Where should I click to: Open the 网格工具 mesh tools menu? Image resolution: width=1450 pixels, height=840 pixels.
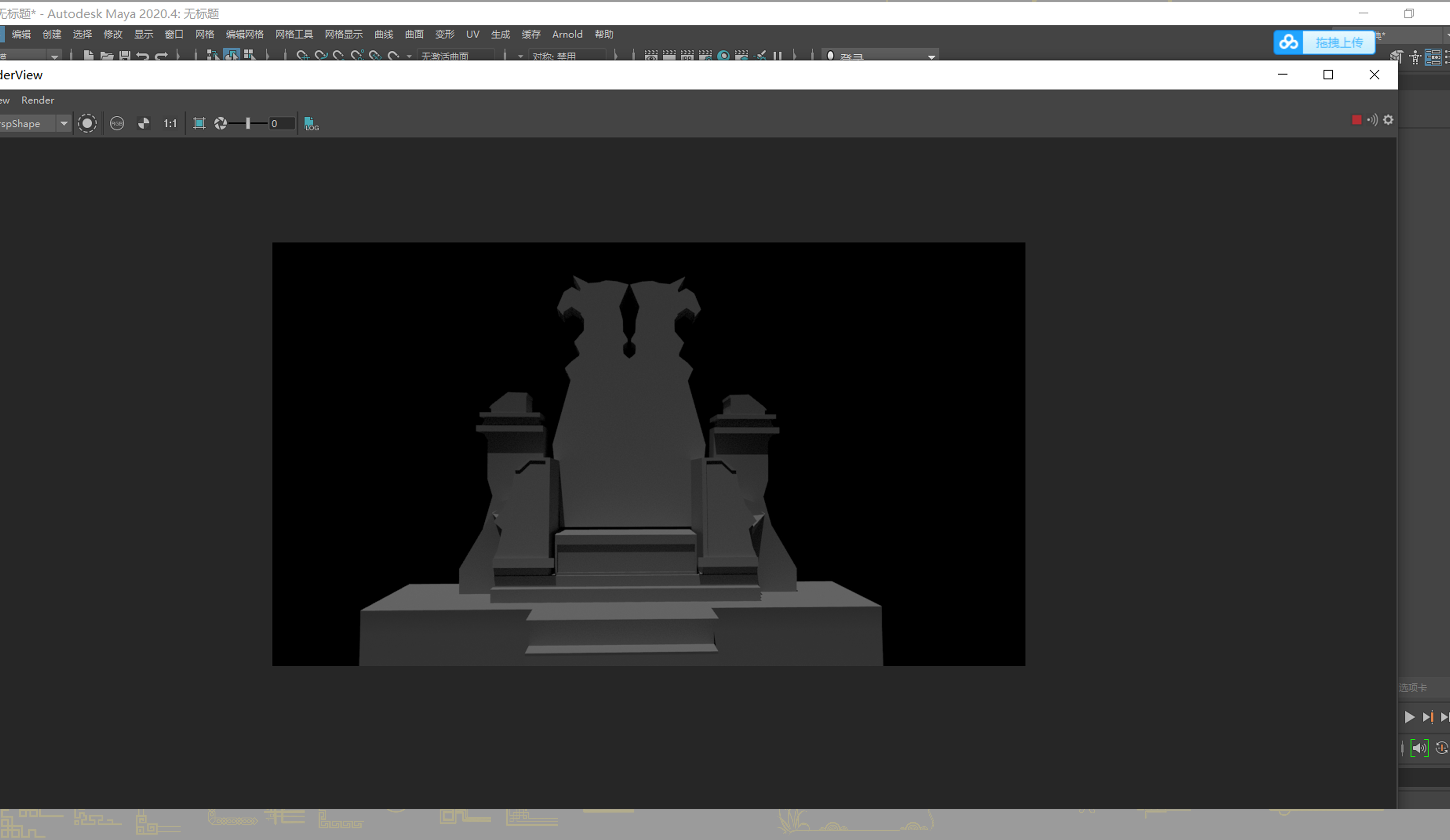pos(294,34)
